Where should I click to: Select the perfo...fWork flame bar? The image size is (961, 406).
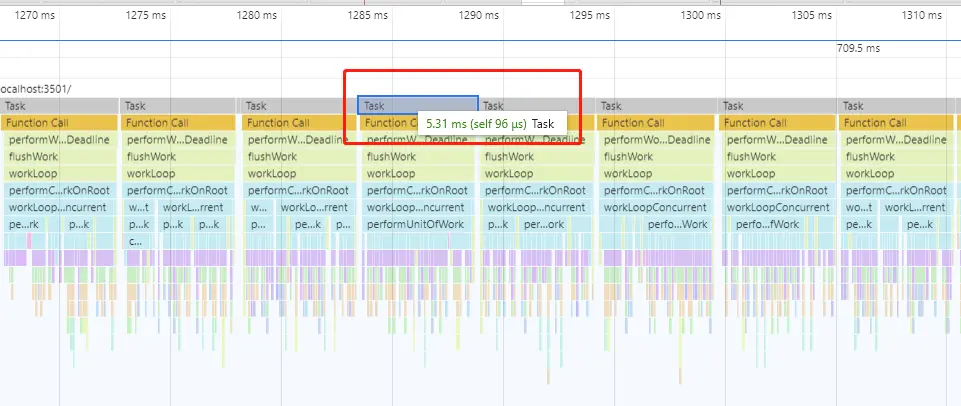(x=767, y=224)
